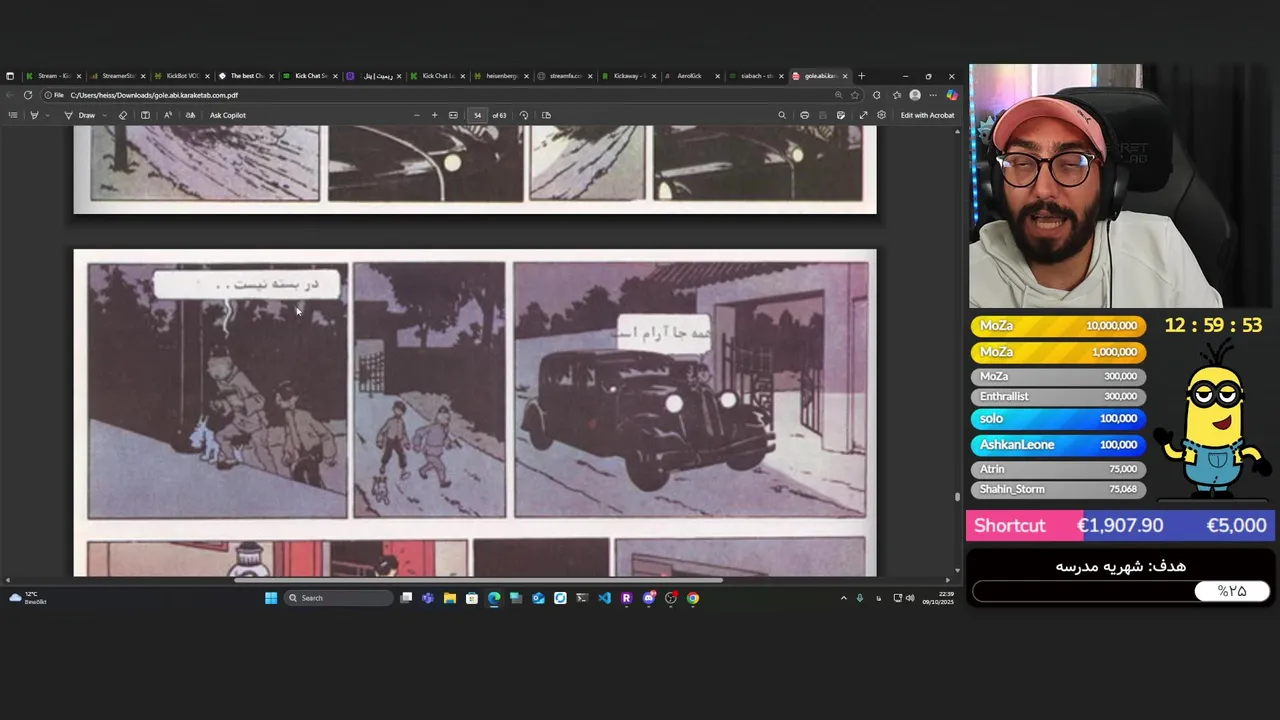Screen dimensions: 1280x720
Task: Open browser profile avatar
Action: (914, 95)
